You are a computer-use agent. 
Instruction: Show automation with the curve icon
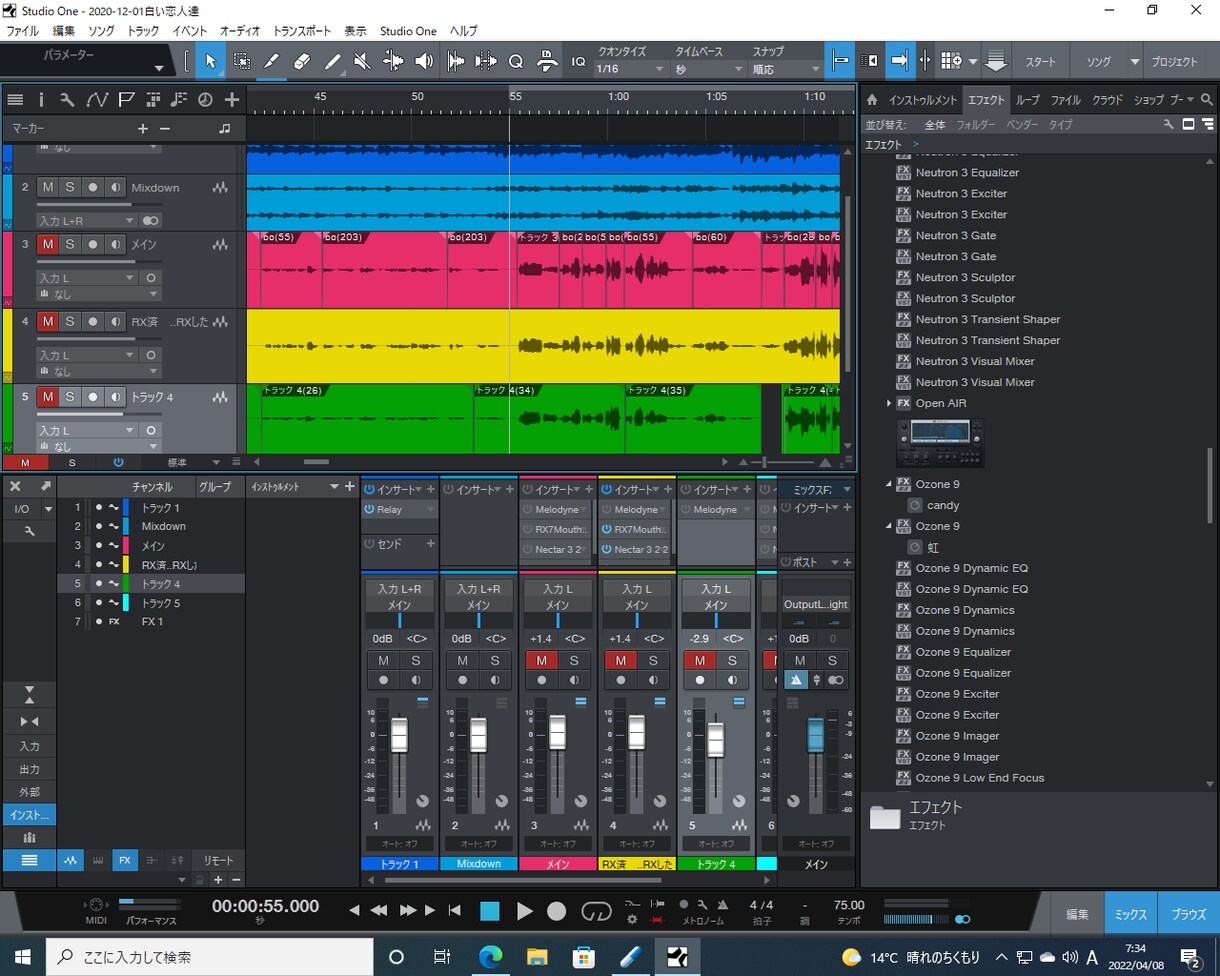(97, 99)
